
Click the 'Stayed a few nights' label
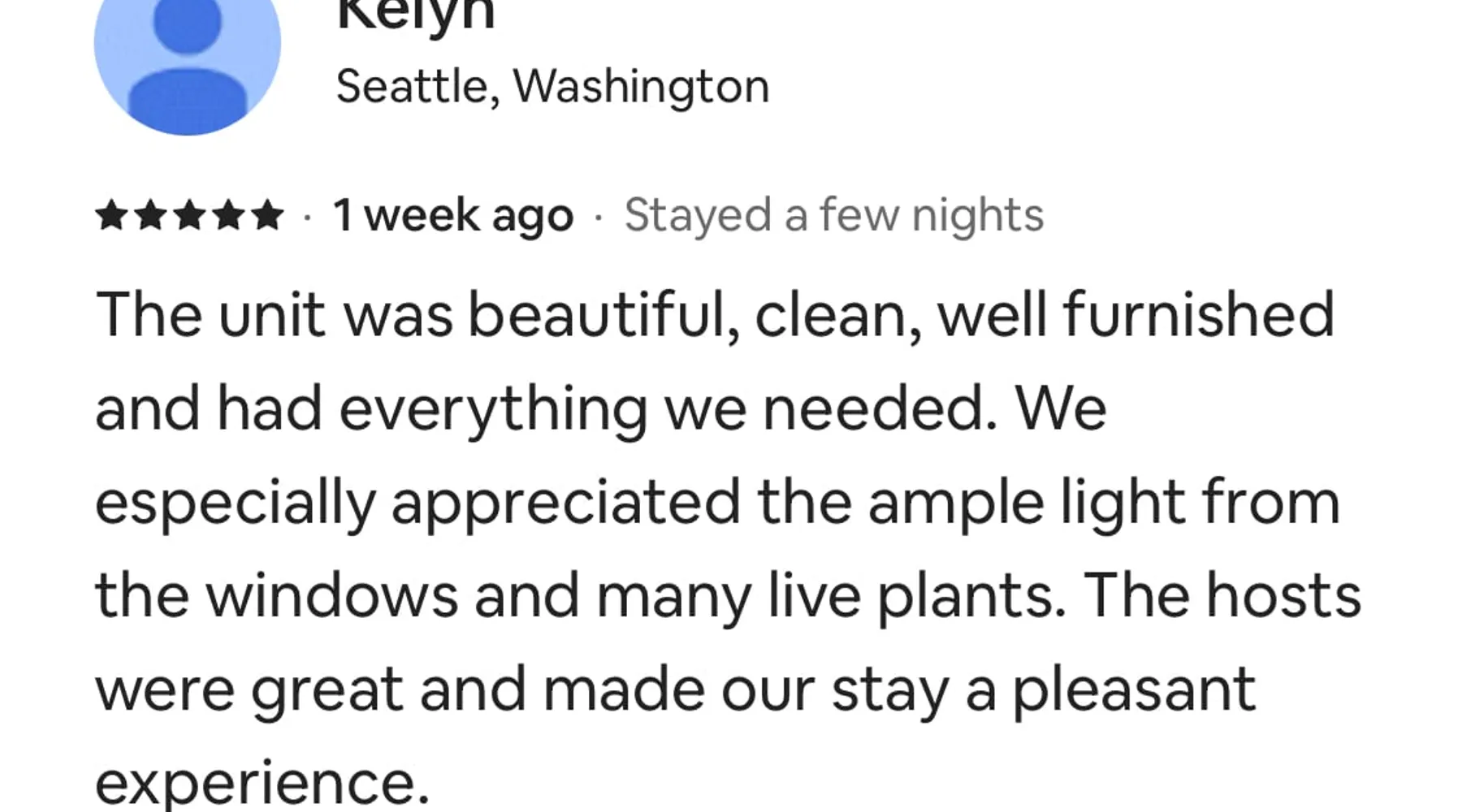833,216
